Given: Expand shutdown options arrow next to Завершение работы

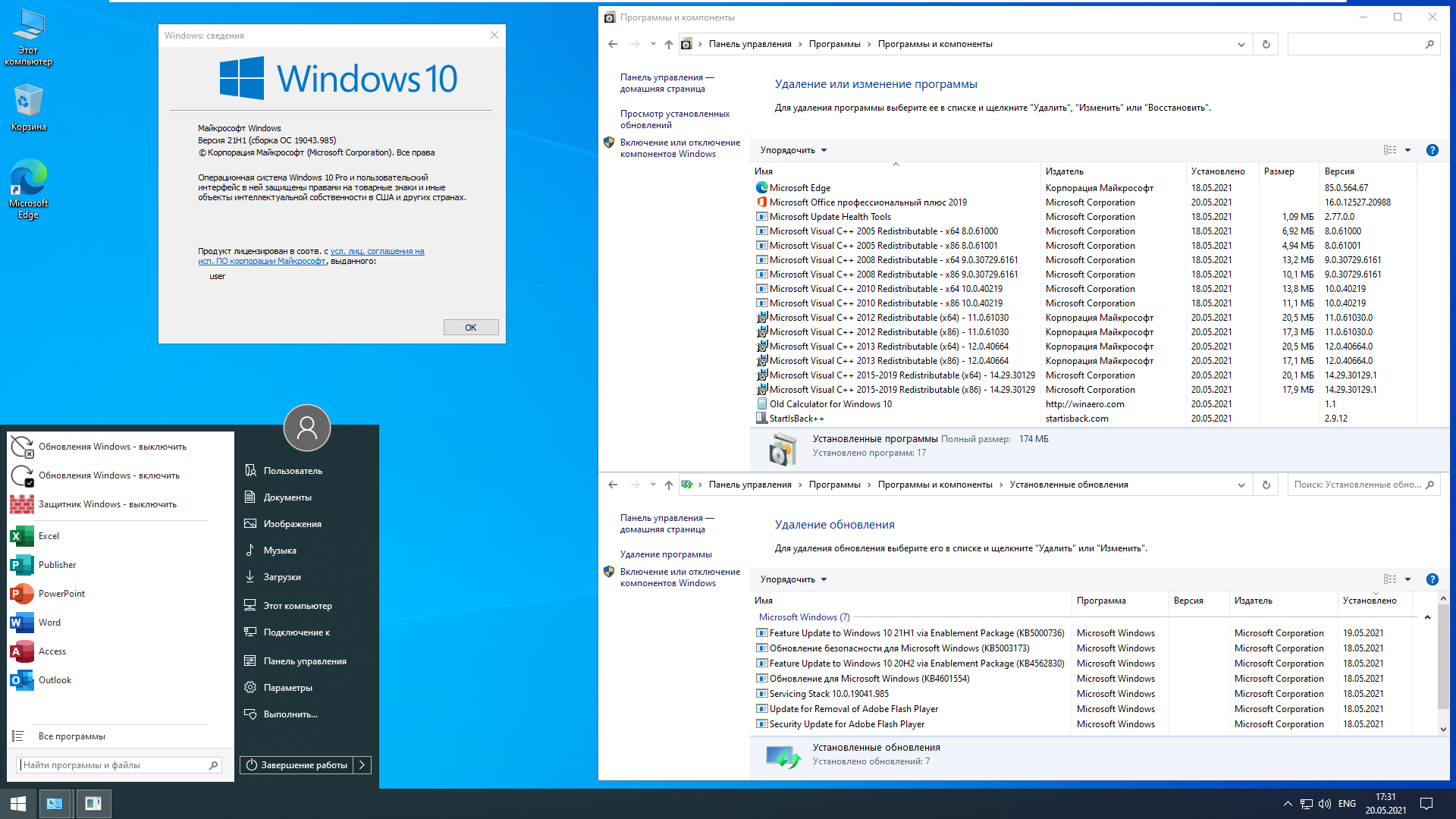Looking at the screenshot, I should [x=362, y=765].
